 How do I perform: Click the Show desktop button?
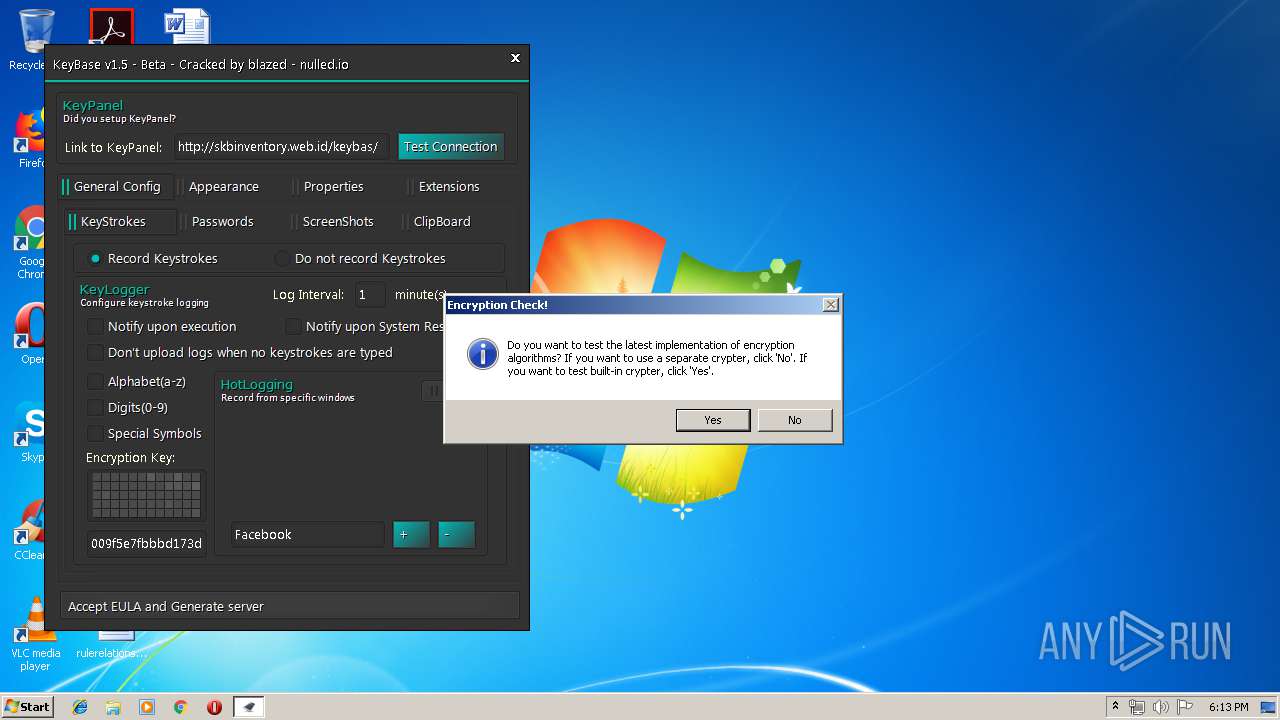pos(1270,707)
